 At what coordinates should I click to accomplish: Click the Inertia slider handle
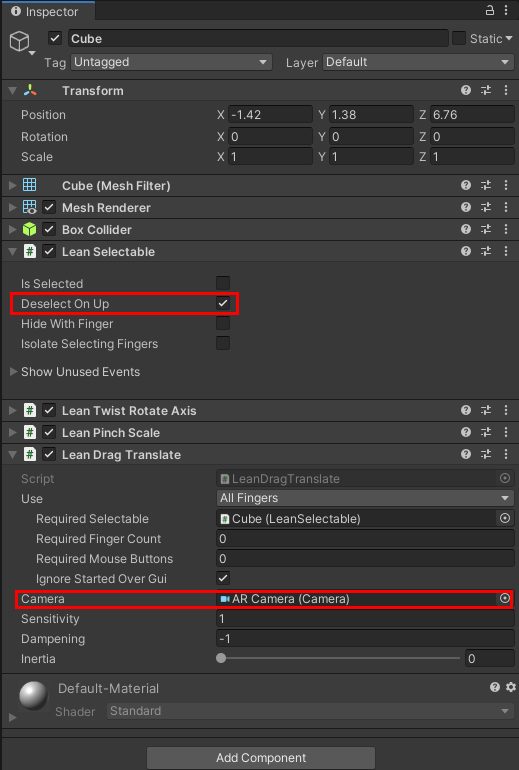221,658
